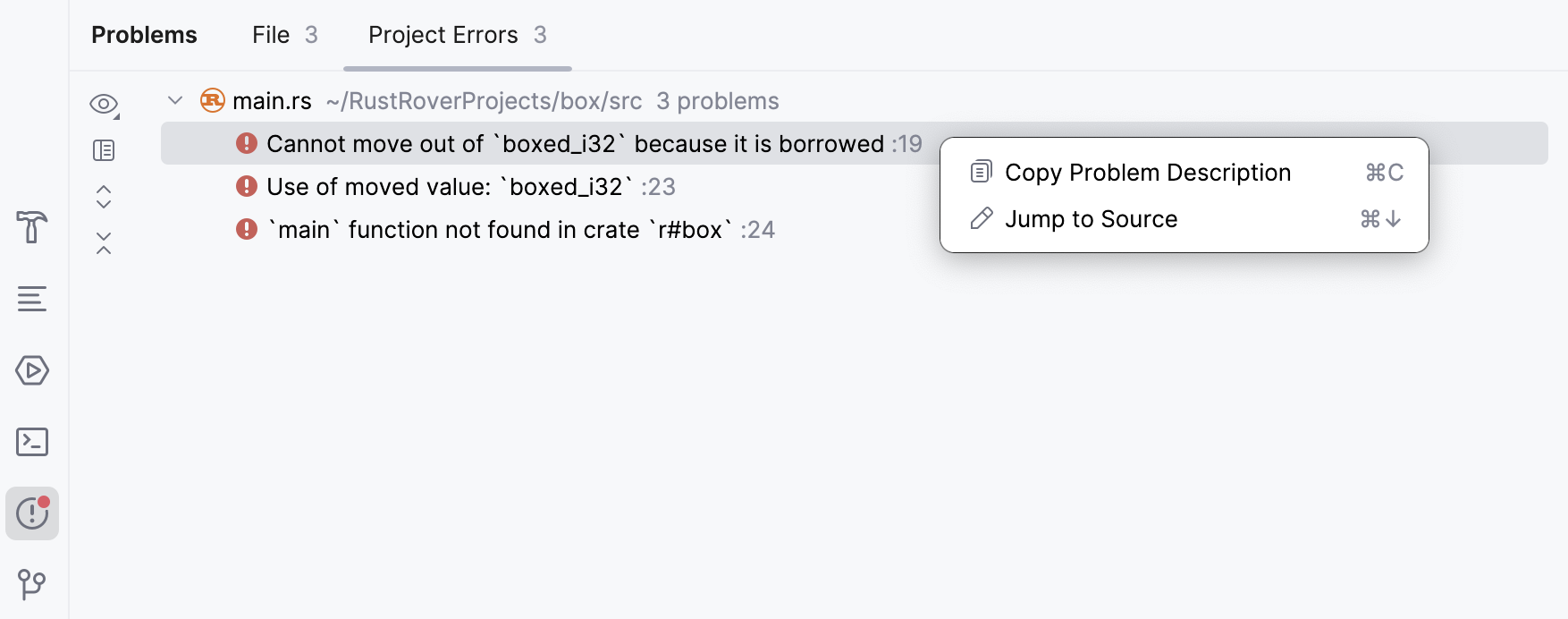The height and width of the screenshot is (619, 1568).
Task: Open the Structure tool window icon
Action: click(32, 299)
